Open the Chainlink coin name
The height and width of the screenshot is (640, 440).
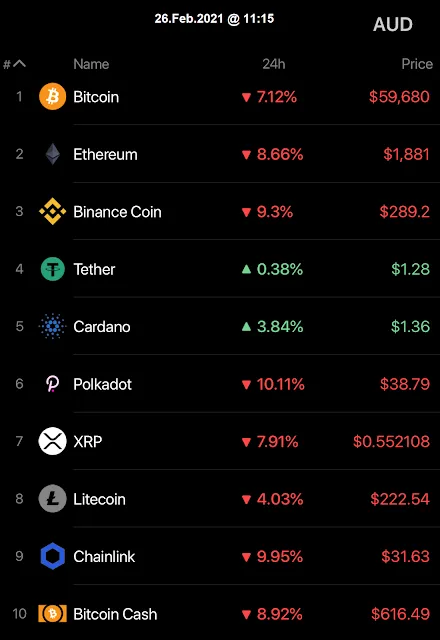104,556
